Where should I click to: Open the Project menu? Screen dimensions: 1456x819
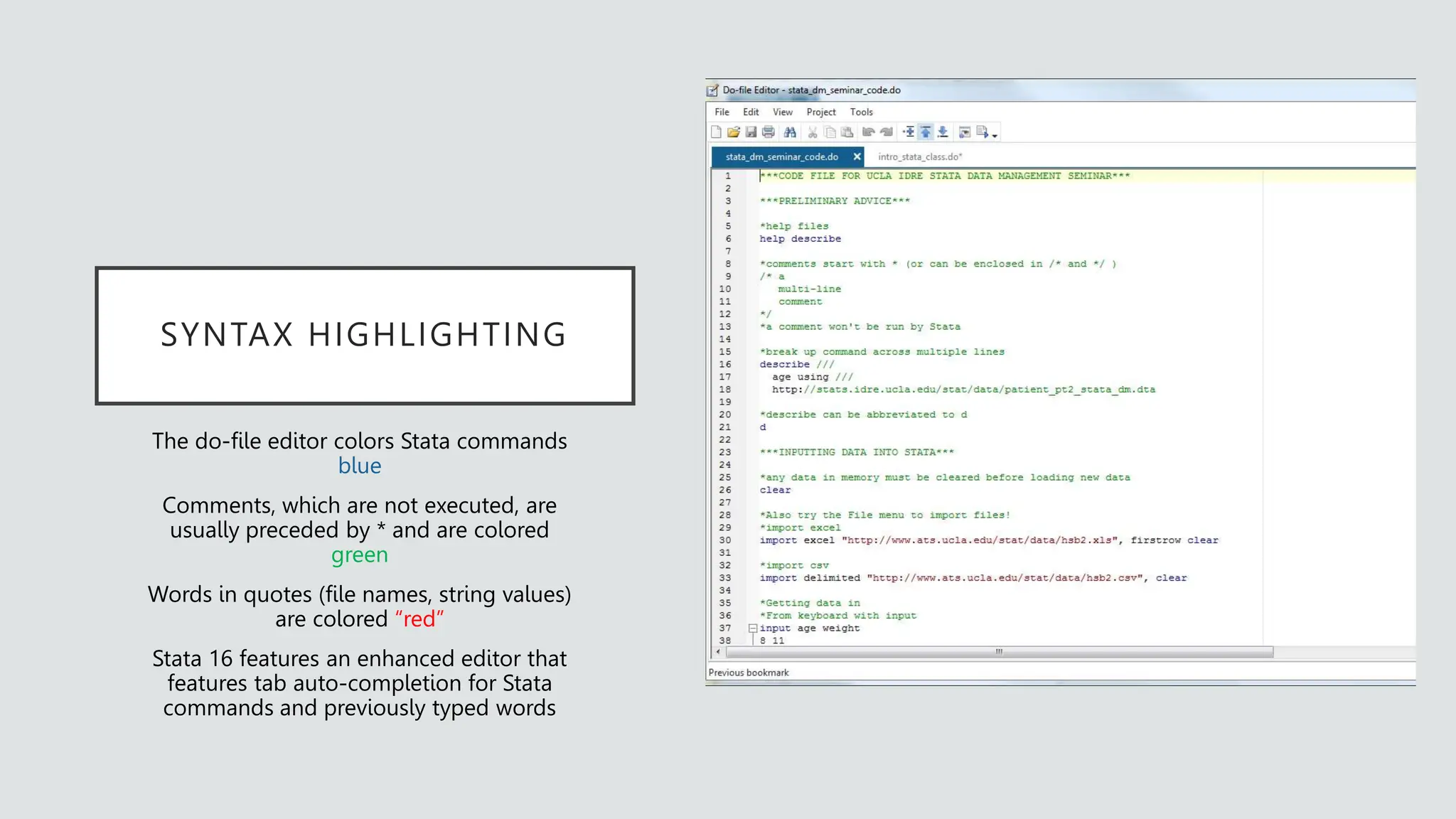[x=820, y=112]
